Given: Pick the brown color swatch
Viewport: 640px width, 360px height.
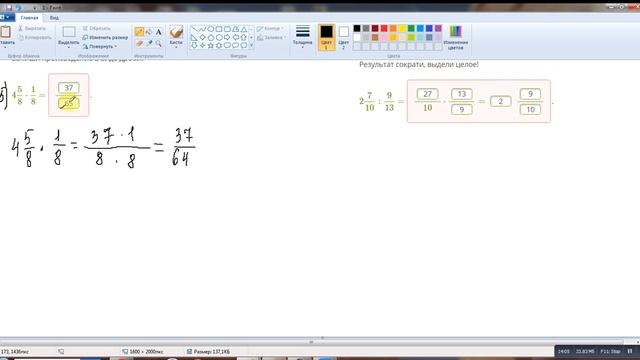Looking at the screenshot, I should tap(375, 37).
